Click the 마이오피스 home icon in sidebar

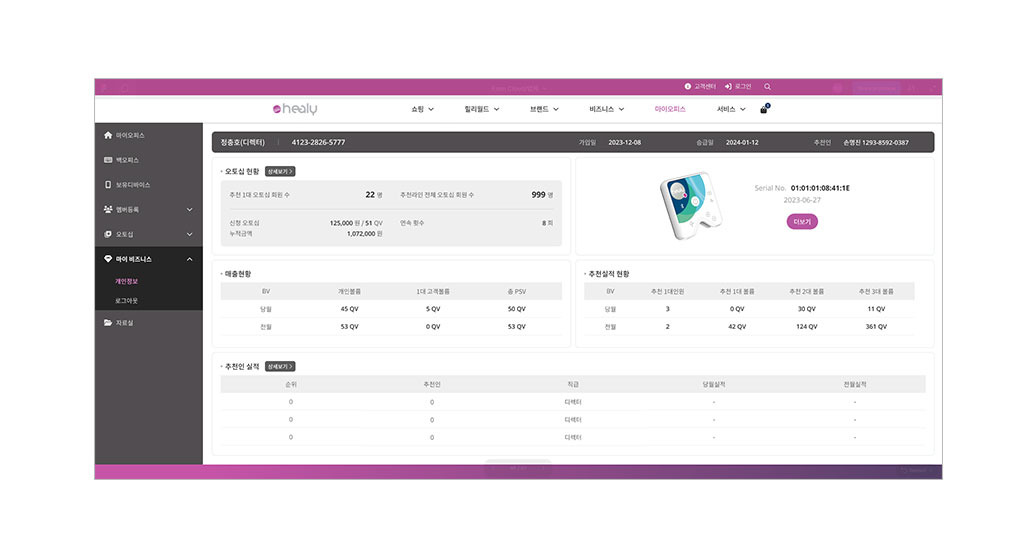(x=108, y=135)
